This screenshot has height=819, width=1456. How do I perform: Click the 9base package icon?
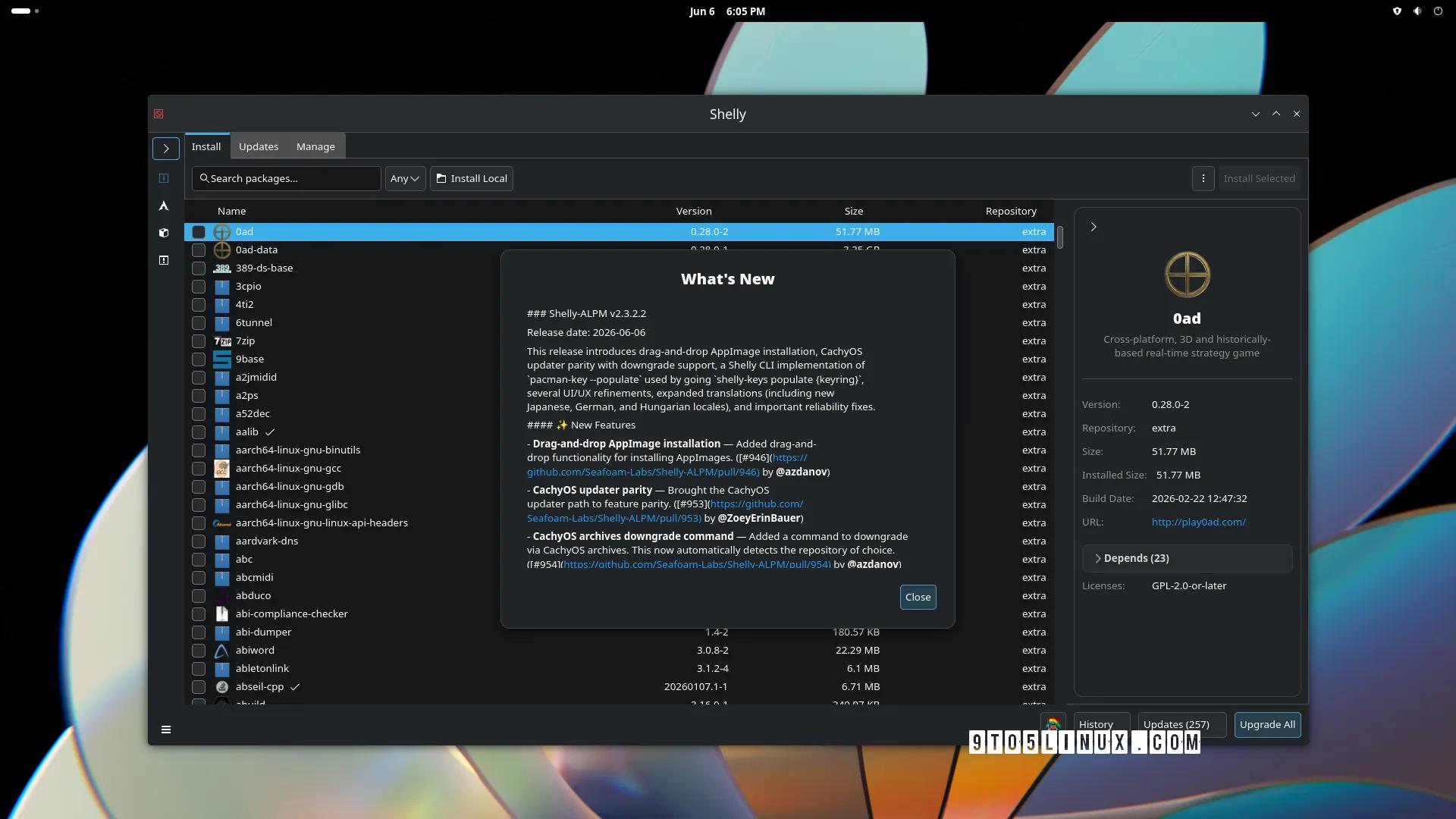(x=221, y=359)
